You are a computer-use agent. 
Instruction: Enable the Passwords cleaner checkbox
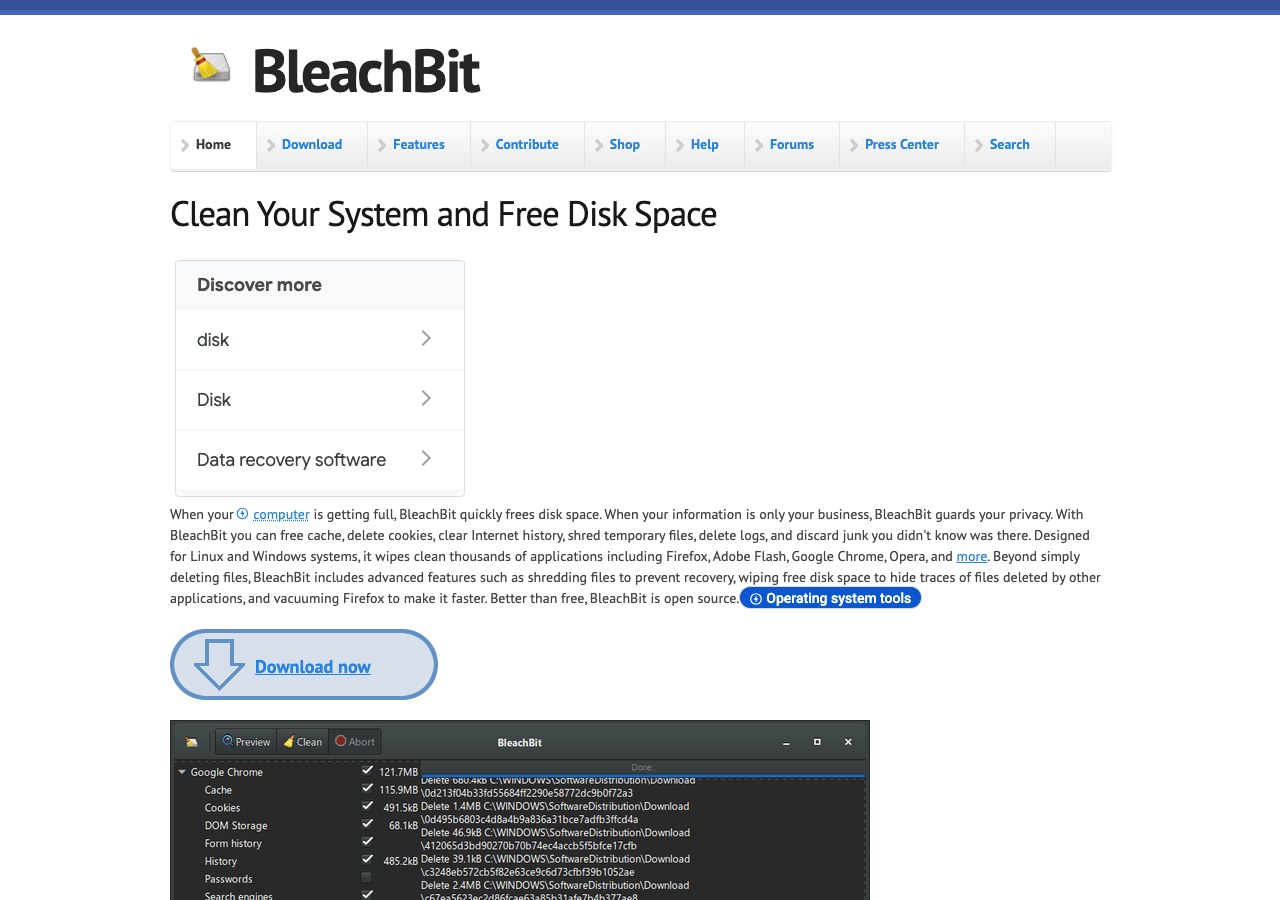[x=366, y=879]
